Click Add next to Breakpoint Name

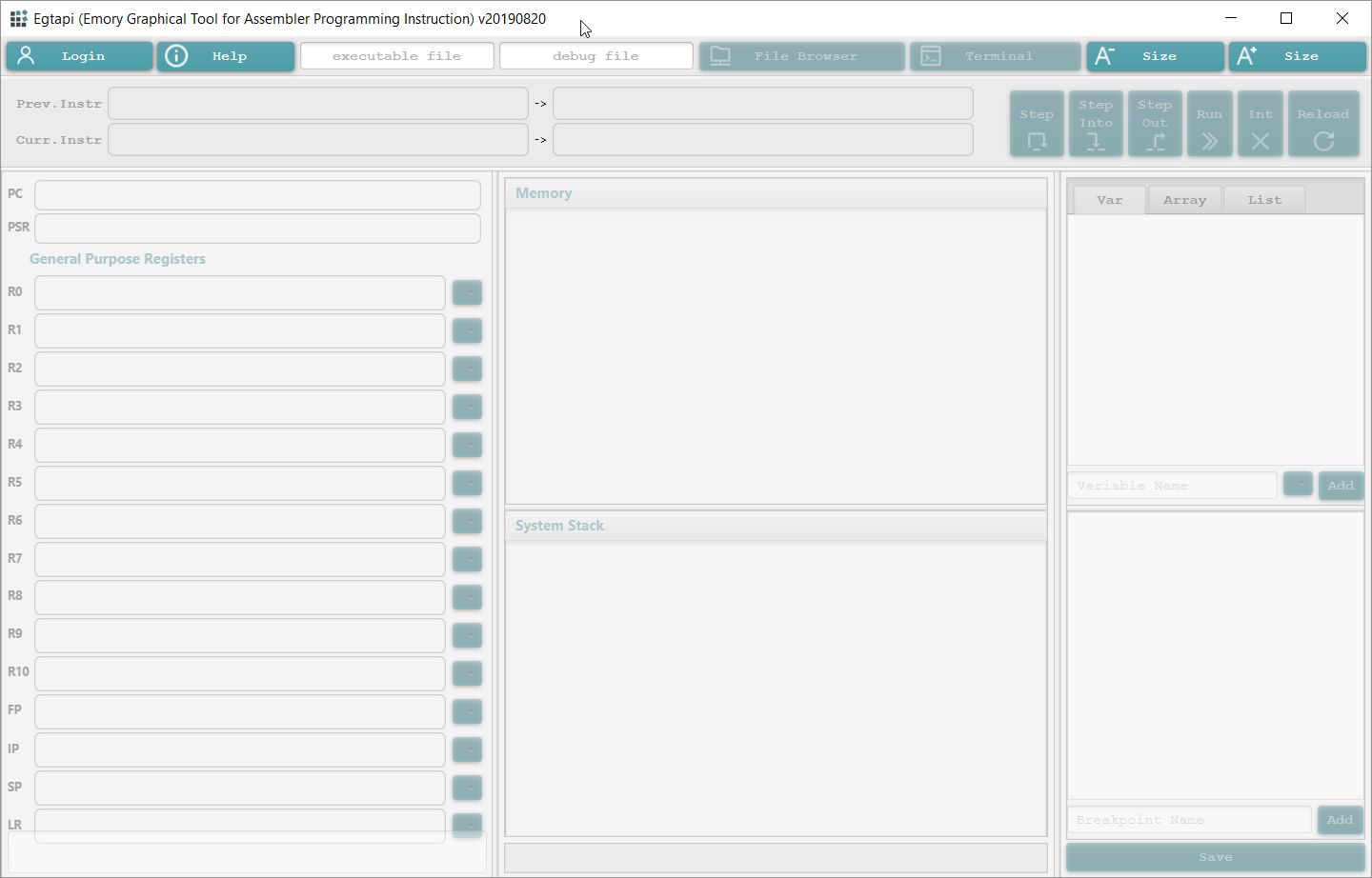point(1340,820)
